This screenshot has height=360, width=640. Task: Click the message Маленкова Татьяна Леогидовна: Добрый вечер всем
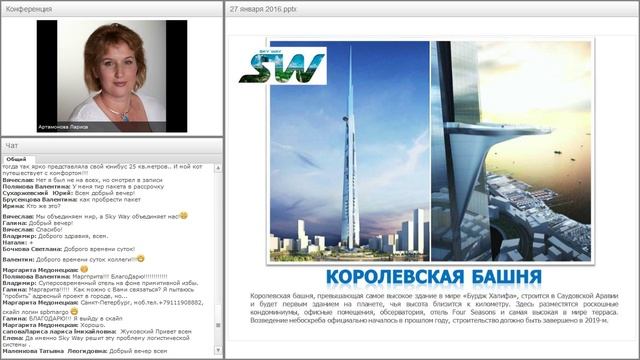click(x=85, y=351)
